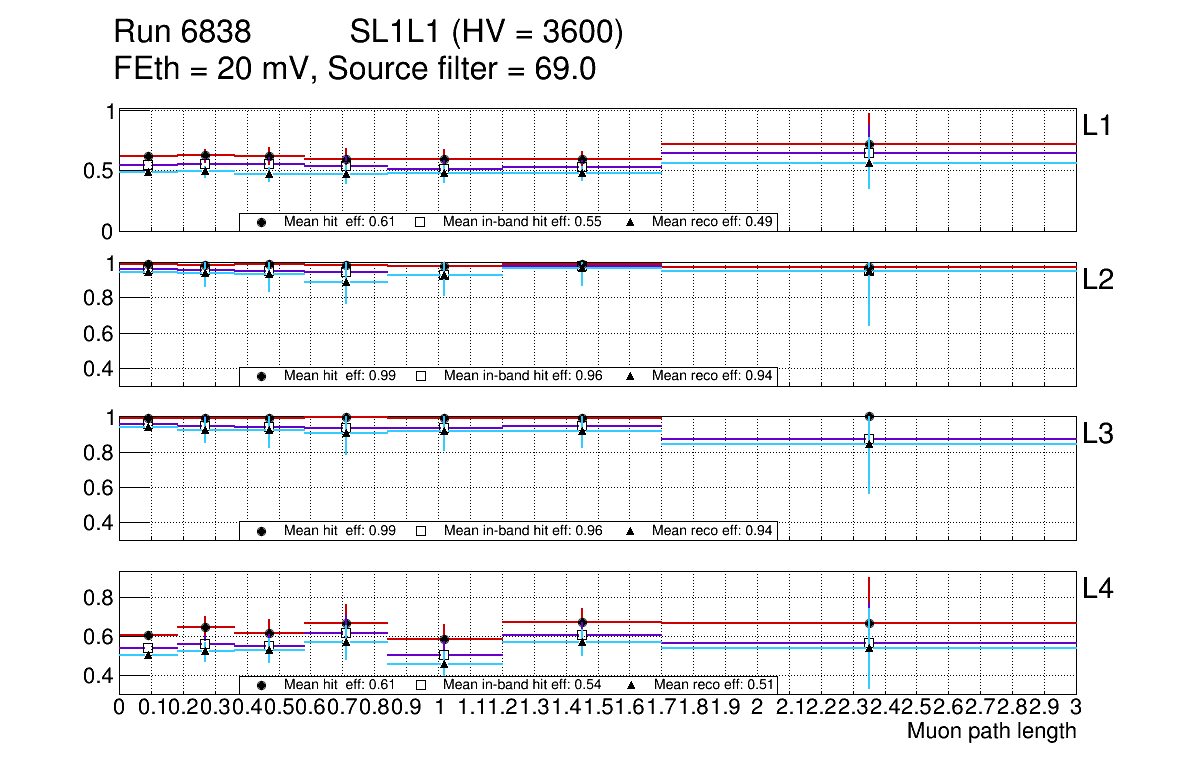This screenshot has height=772, width=1196.
Task: Click the filled circle marker in L2 legend
Action: 261,376
